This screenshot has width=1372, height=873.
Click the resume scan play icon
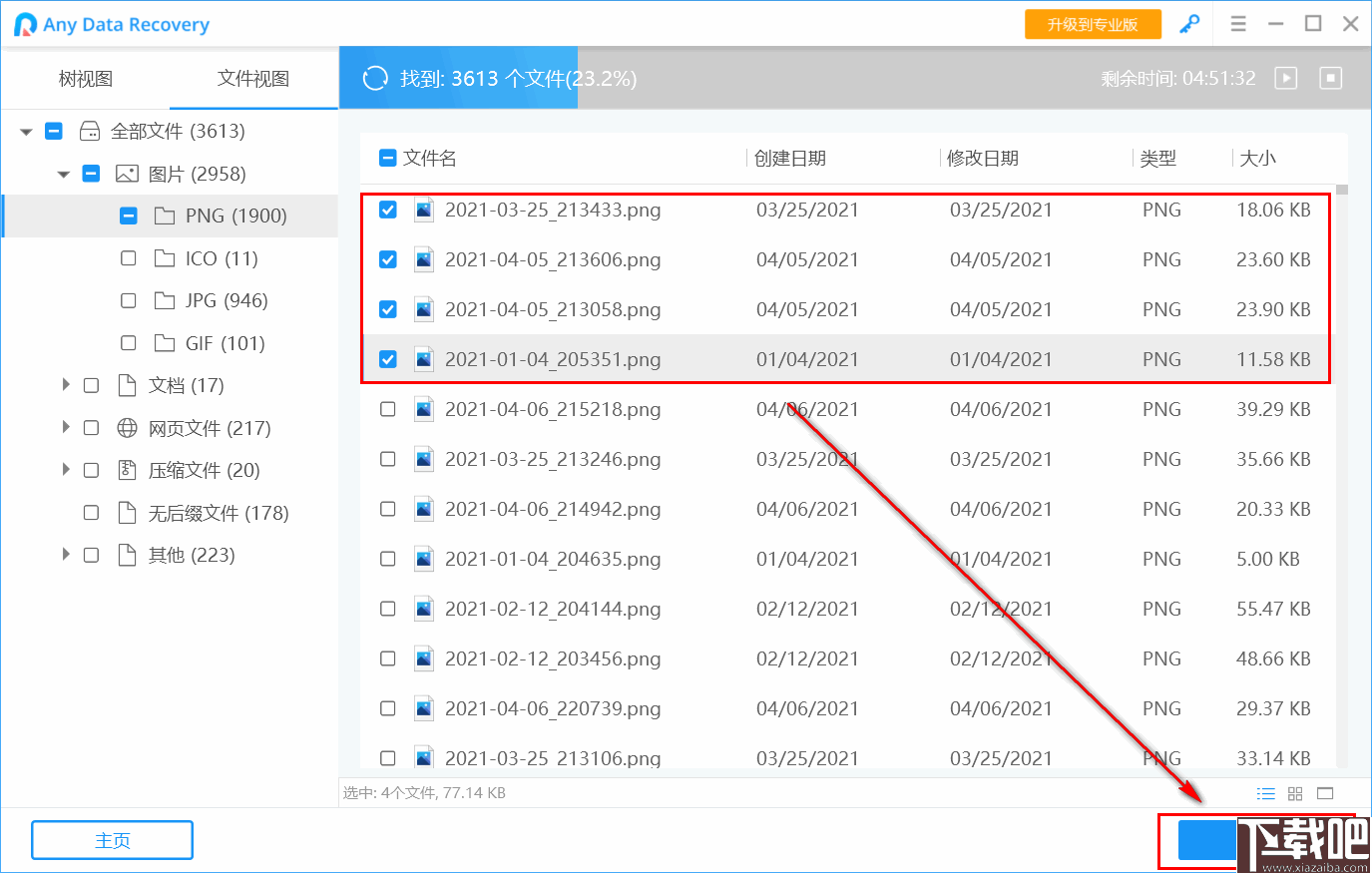pos(1286,78)
